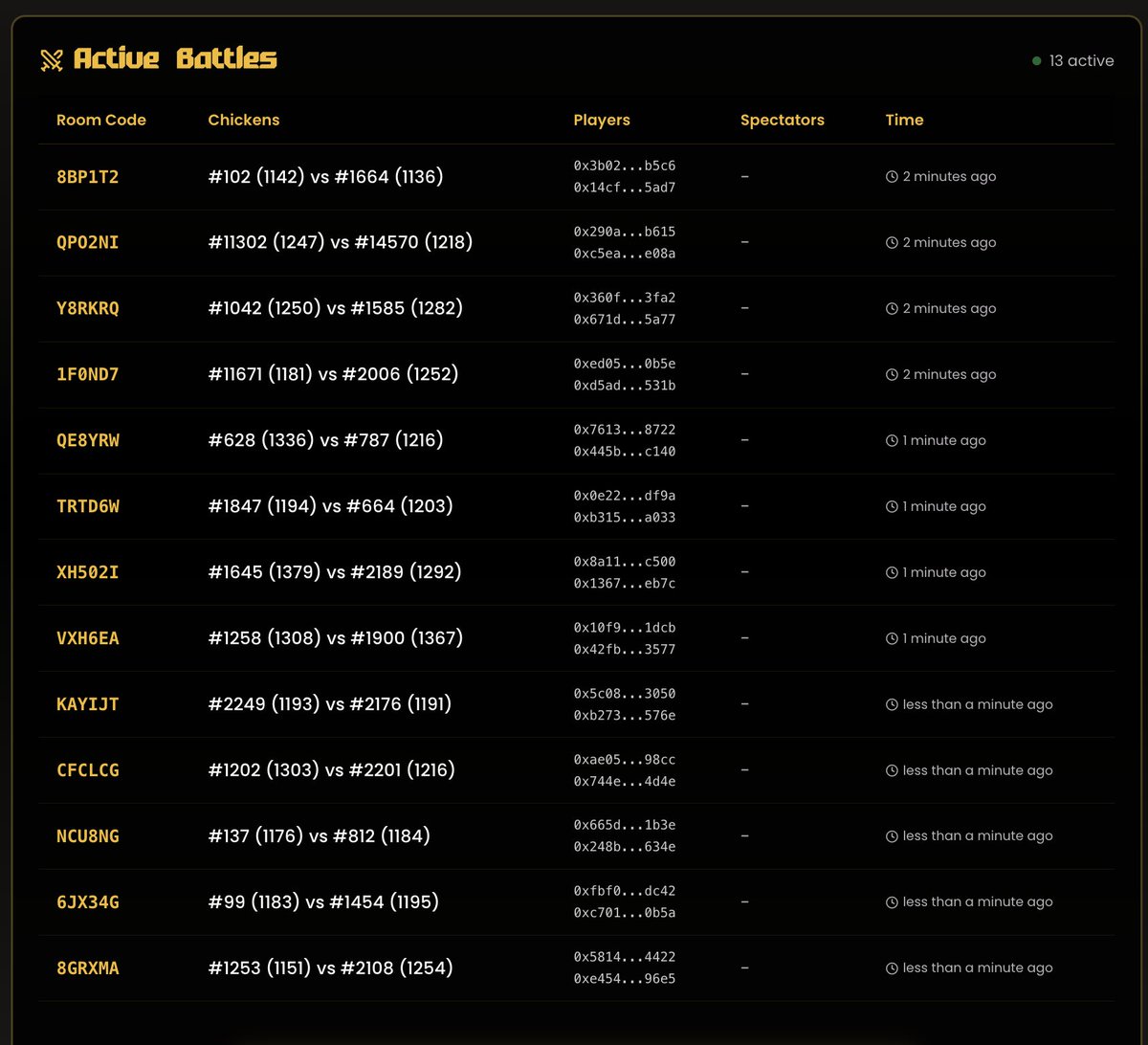Image resolution: width=1148 pixels, height=1045 pixels.
Task: Click player address 0x42fb...3577
Action: pos(625,650)
